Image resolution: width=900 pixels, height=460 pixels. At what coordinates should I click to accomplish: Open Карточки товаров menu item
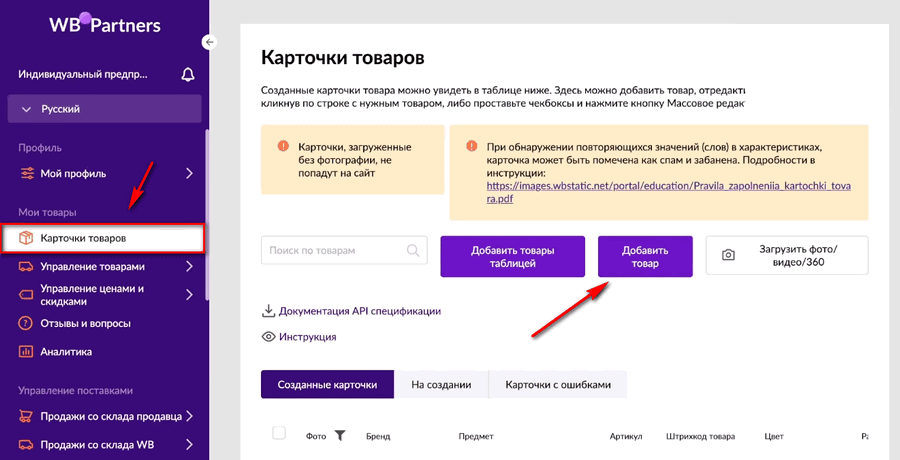103,238
